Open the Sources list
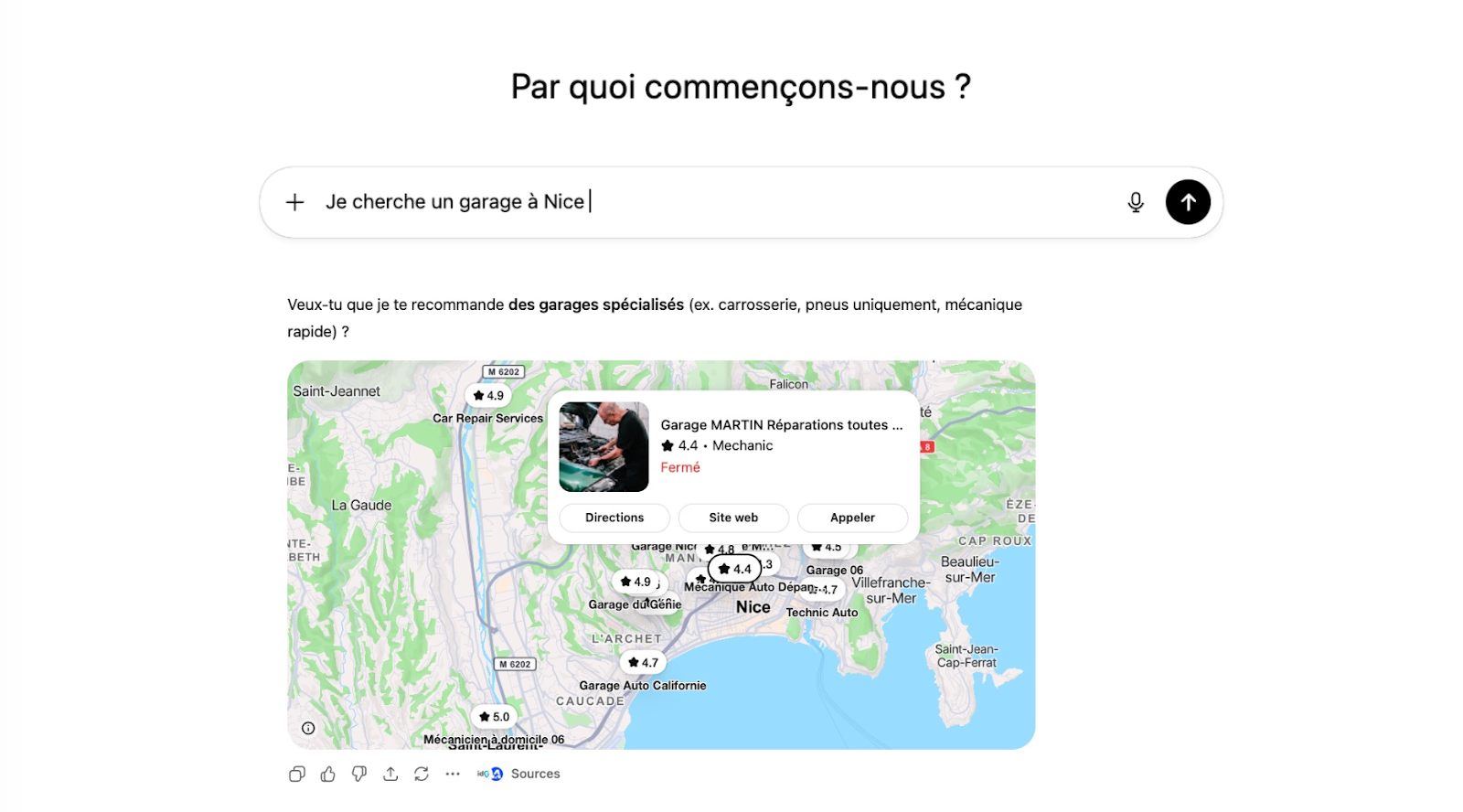Viewport: 1463px width, 812px height. tap(518, 774)
